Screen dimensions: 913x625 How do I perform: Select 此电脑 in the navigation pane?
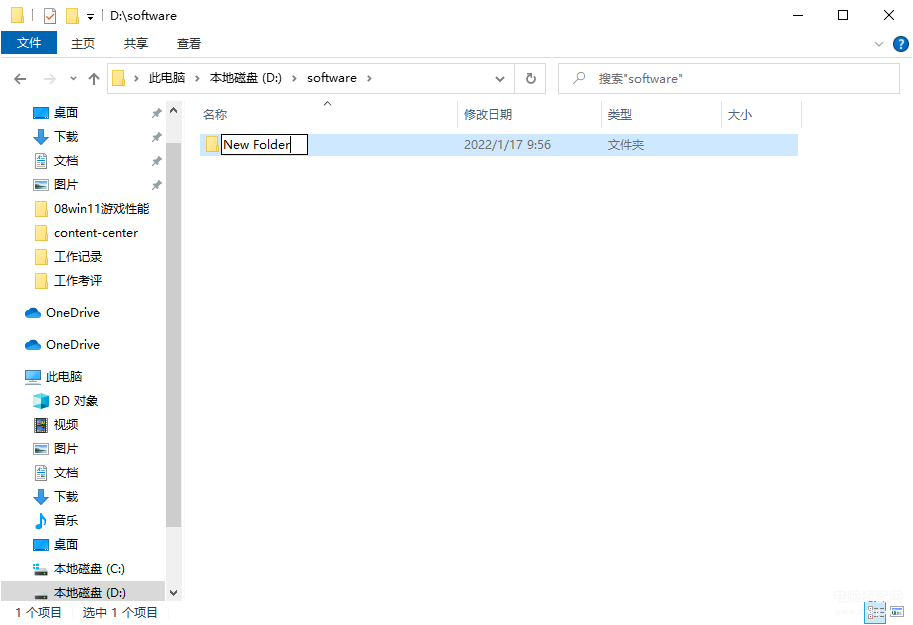click(x=64, y=377)
